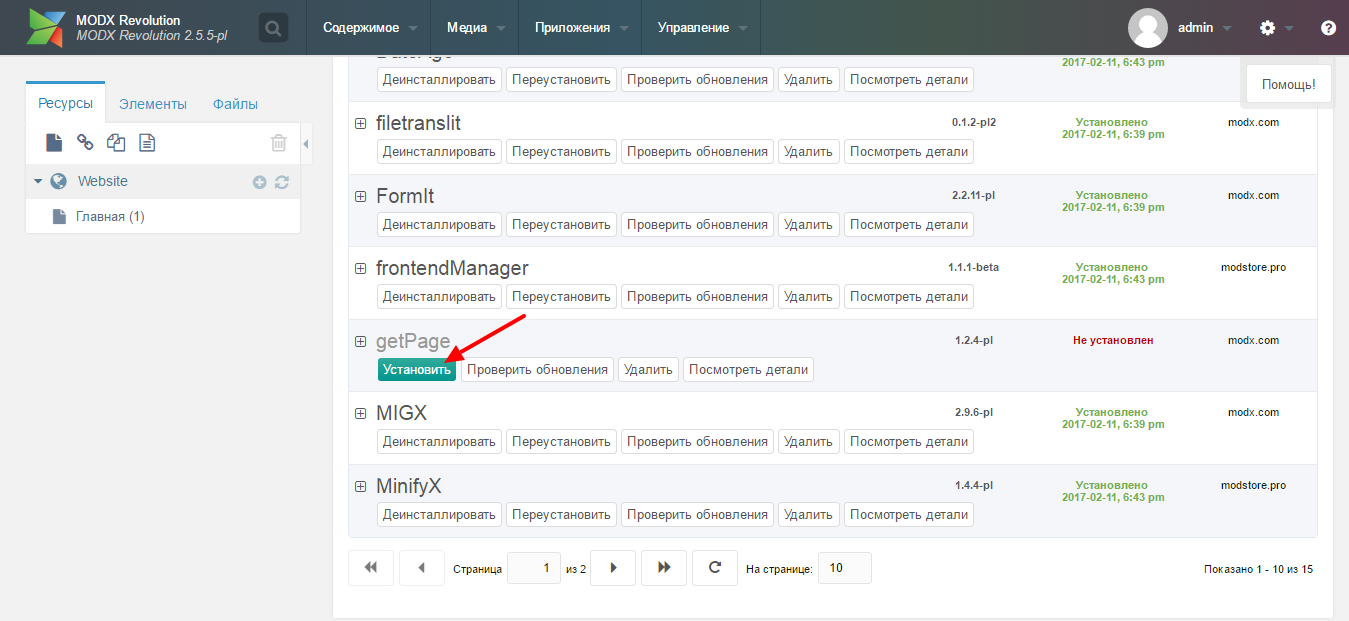The height and width of the screenshot is (621, 1349).
Task: Open the Управление menu
Action: [x=701, y=28]
